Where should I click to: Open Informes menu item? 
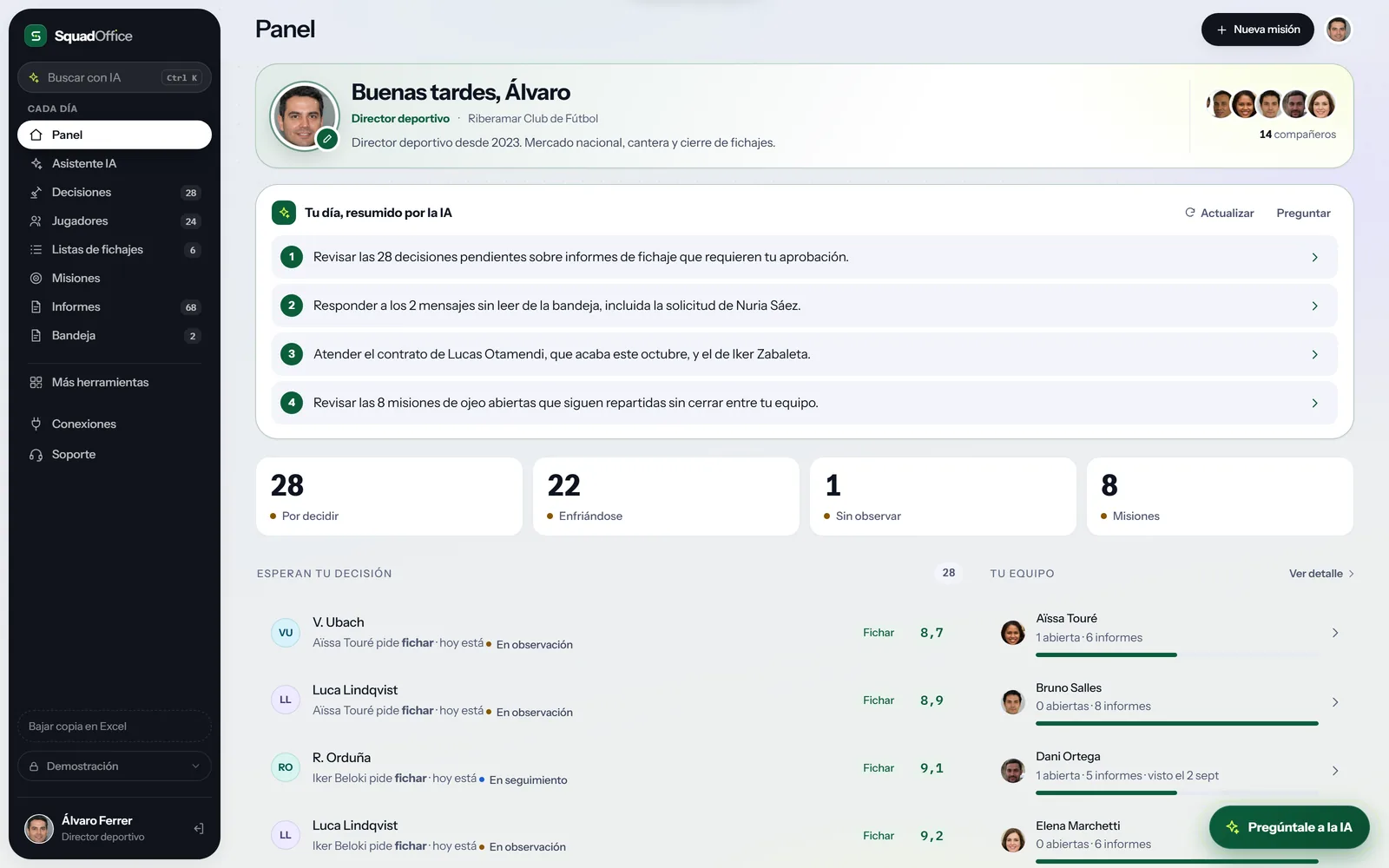(115, 306)
